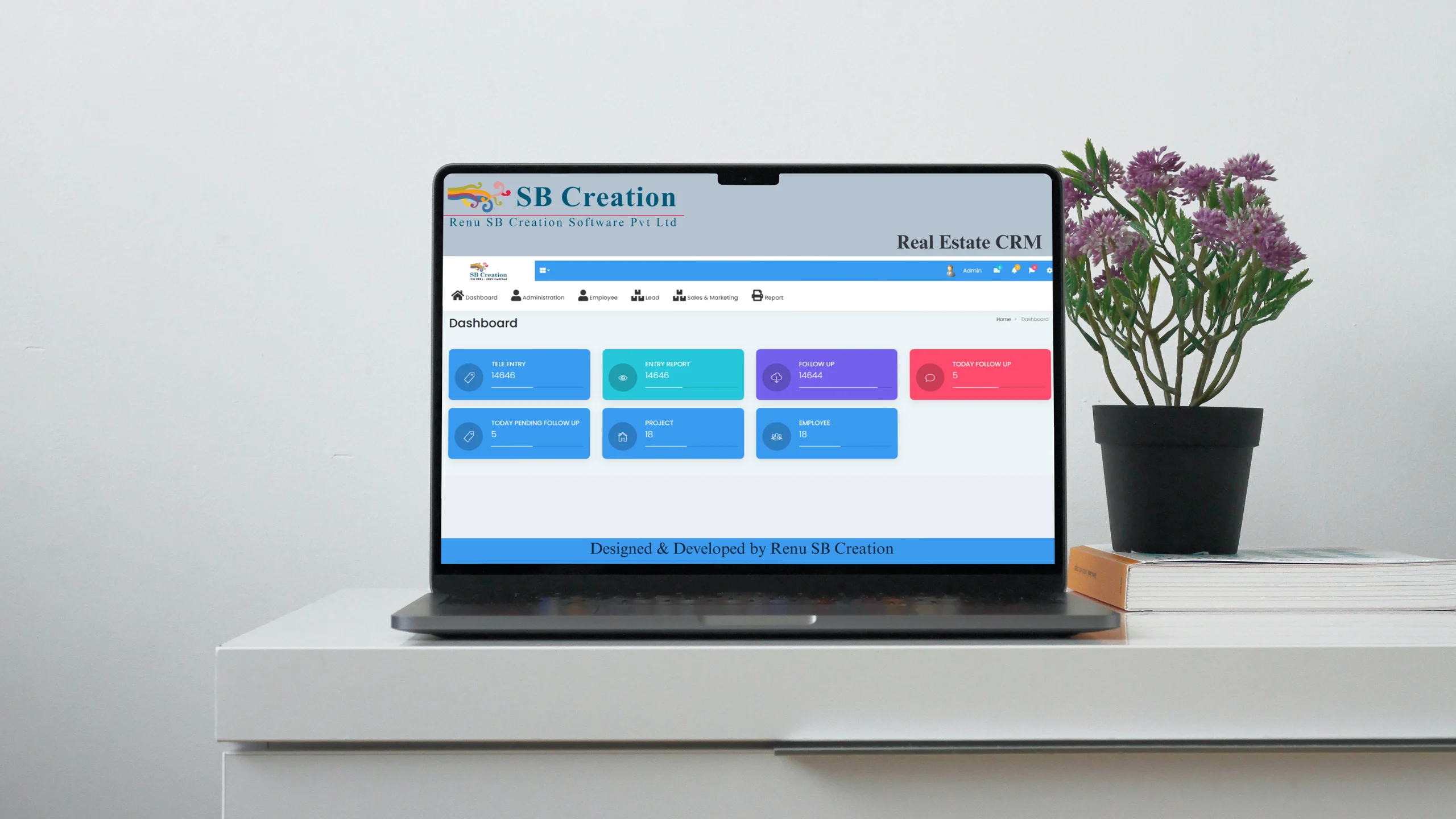Image resolution: width=1456 pixels, height=819 pixels.
Task: Select the Report menu item
Action: [x=768, y=296]
